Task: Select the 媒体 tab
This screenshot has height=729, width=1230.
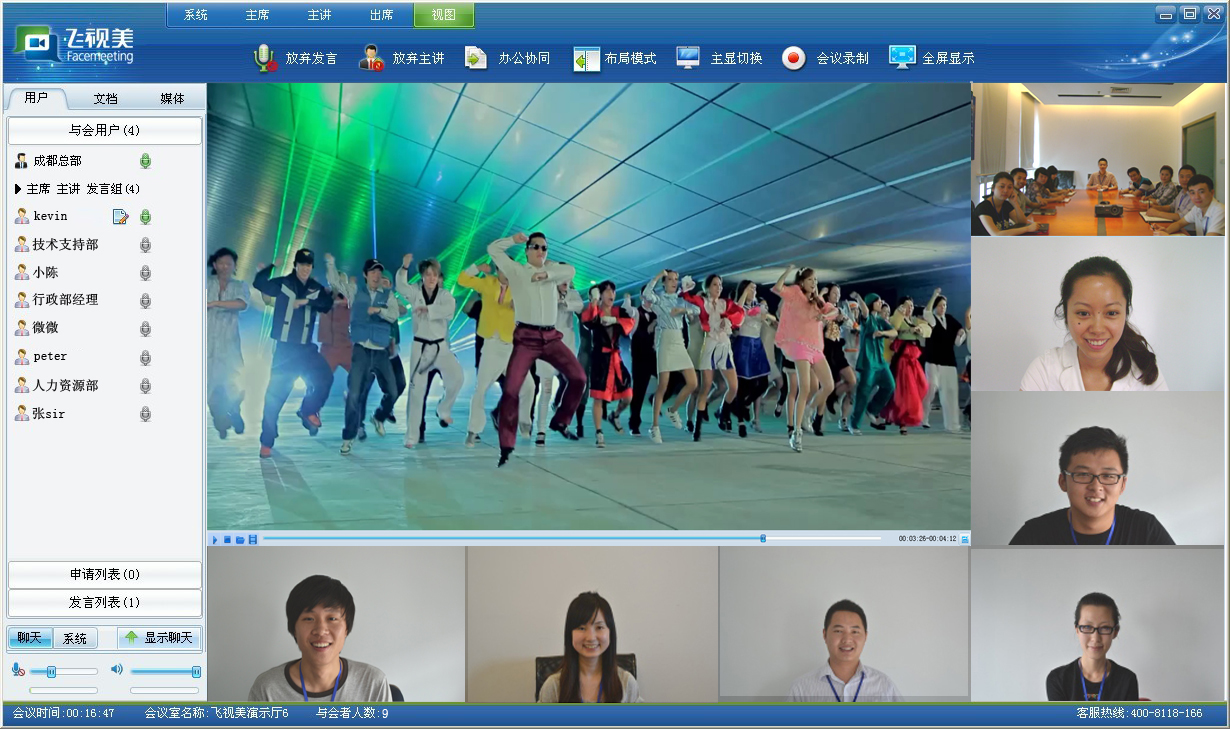Action: [172, 98]
